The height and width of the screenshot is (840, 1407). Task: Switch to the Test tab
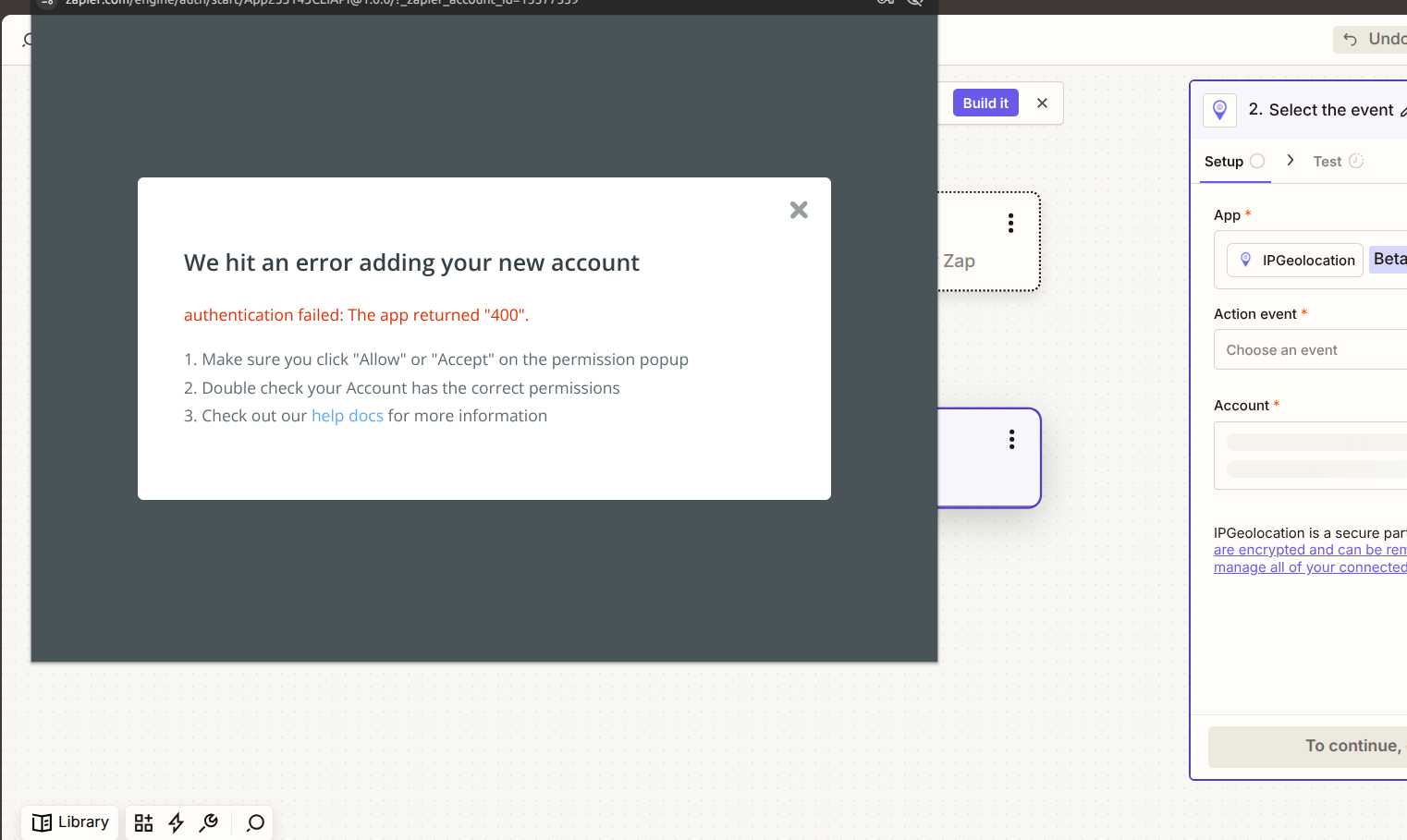tap(1327, 162)
